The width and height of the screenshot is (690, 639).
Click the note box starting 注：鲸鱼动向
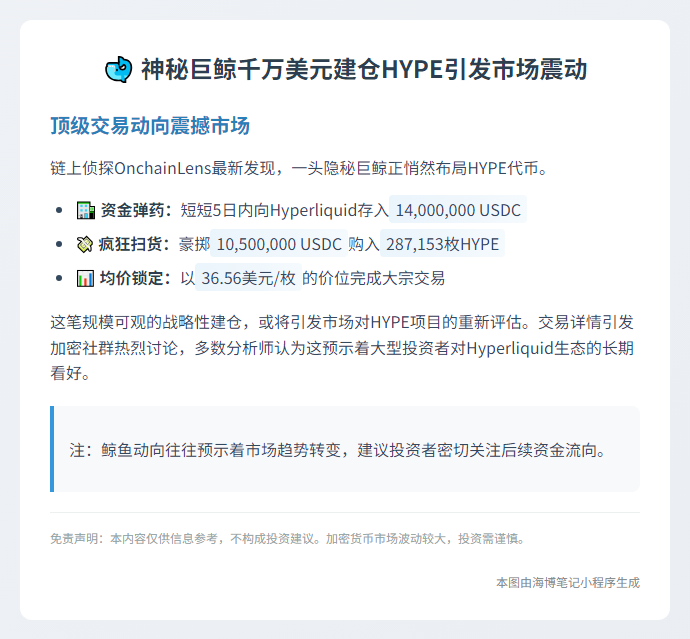coord(345,449)
